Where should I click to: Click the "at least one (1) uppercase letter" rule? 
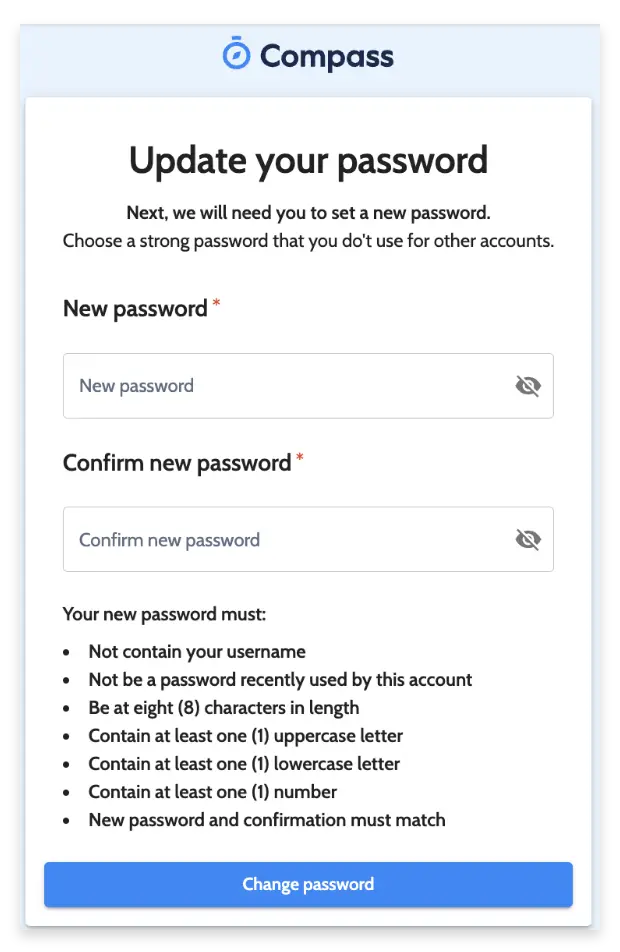coord(245,736)
